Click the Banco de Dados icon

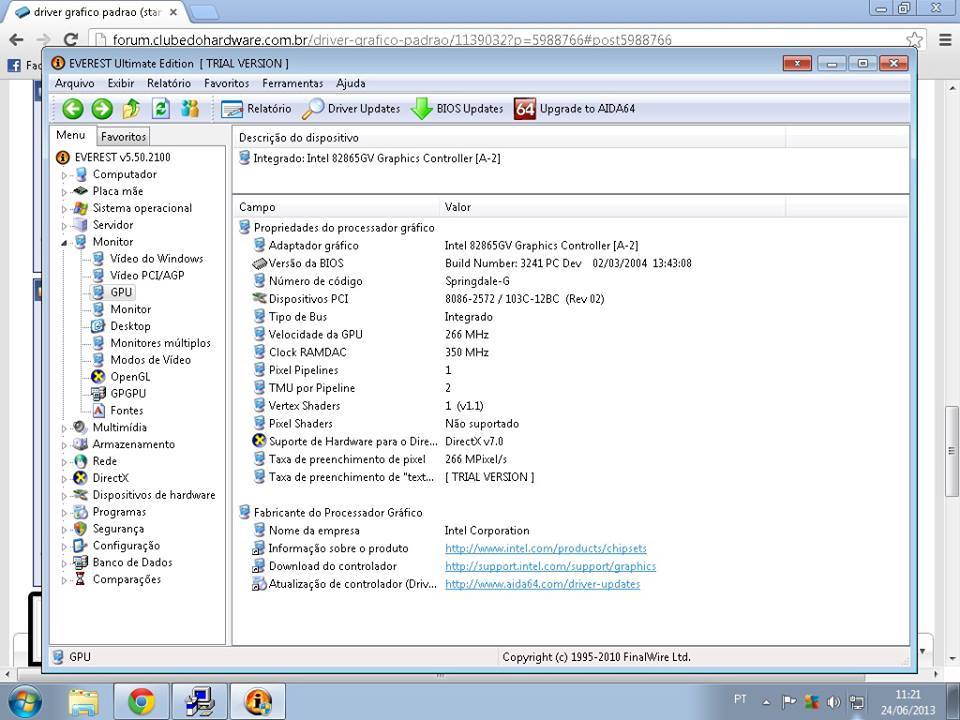(x=80, y=562)
